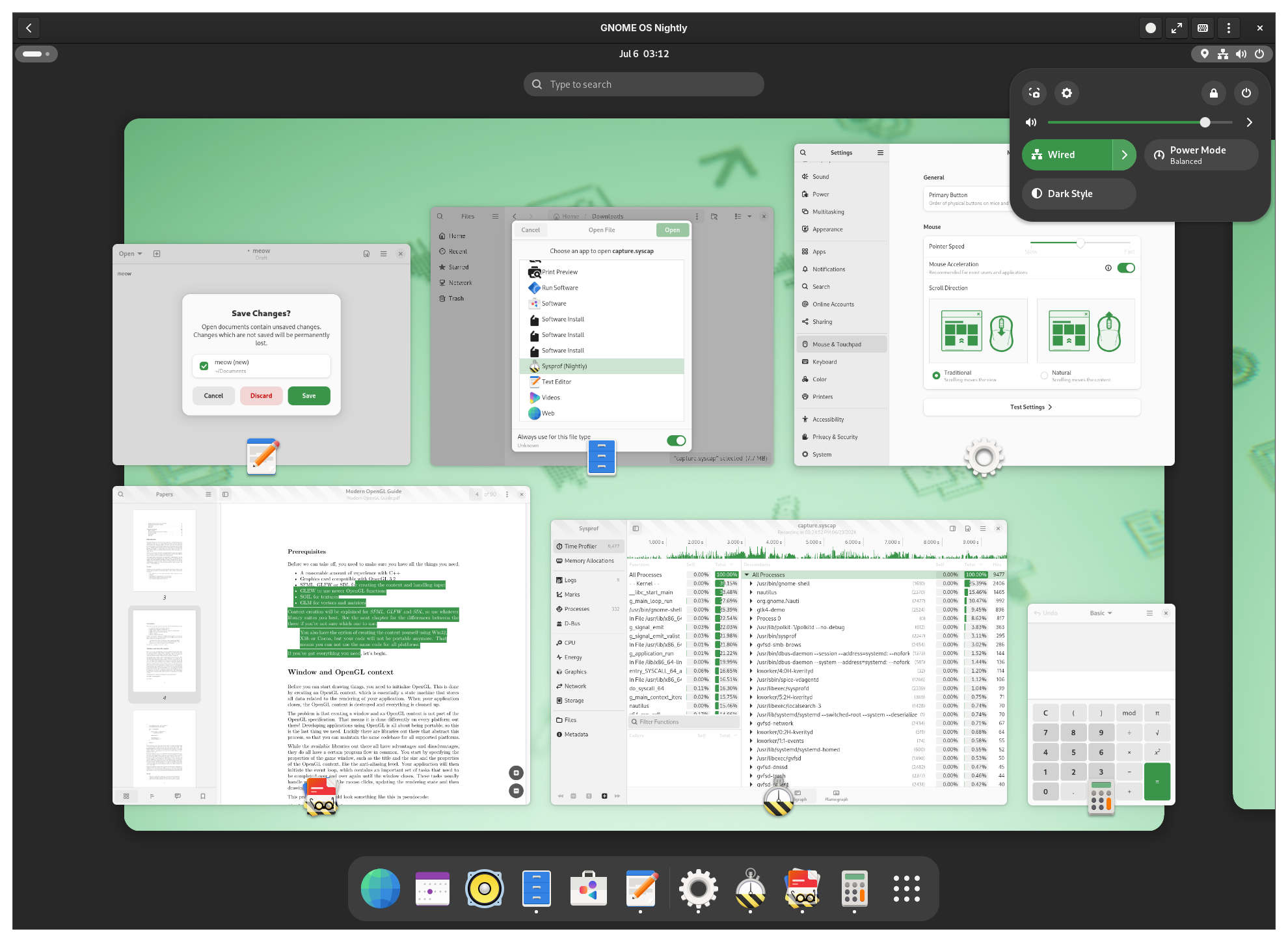Image resolution: width=1288 pixels, height=942 pixels.
Task: Discard changes in the Save Changes dialog
Action: pyautogui.click(x=261, y=396)
